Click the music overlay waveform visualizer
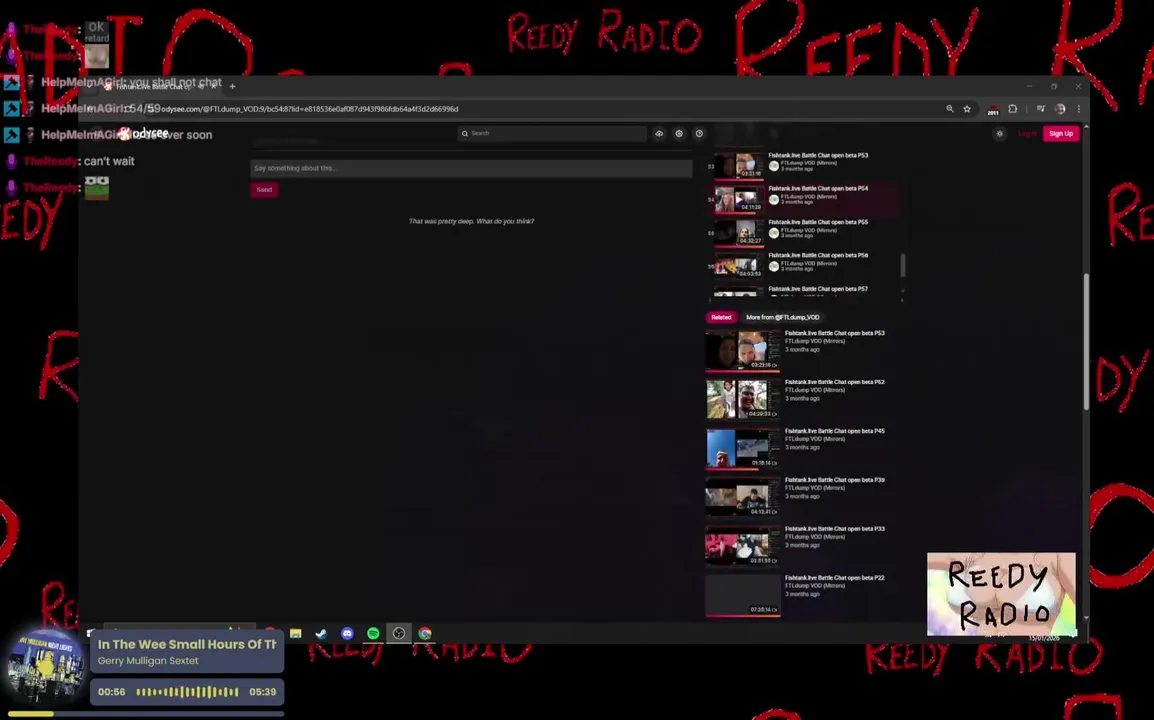The image size is (1154, 720). [188, 692]
